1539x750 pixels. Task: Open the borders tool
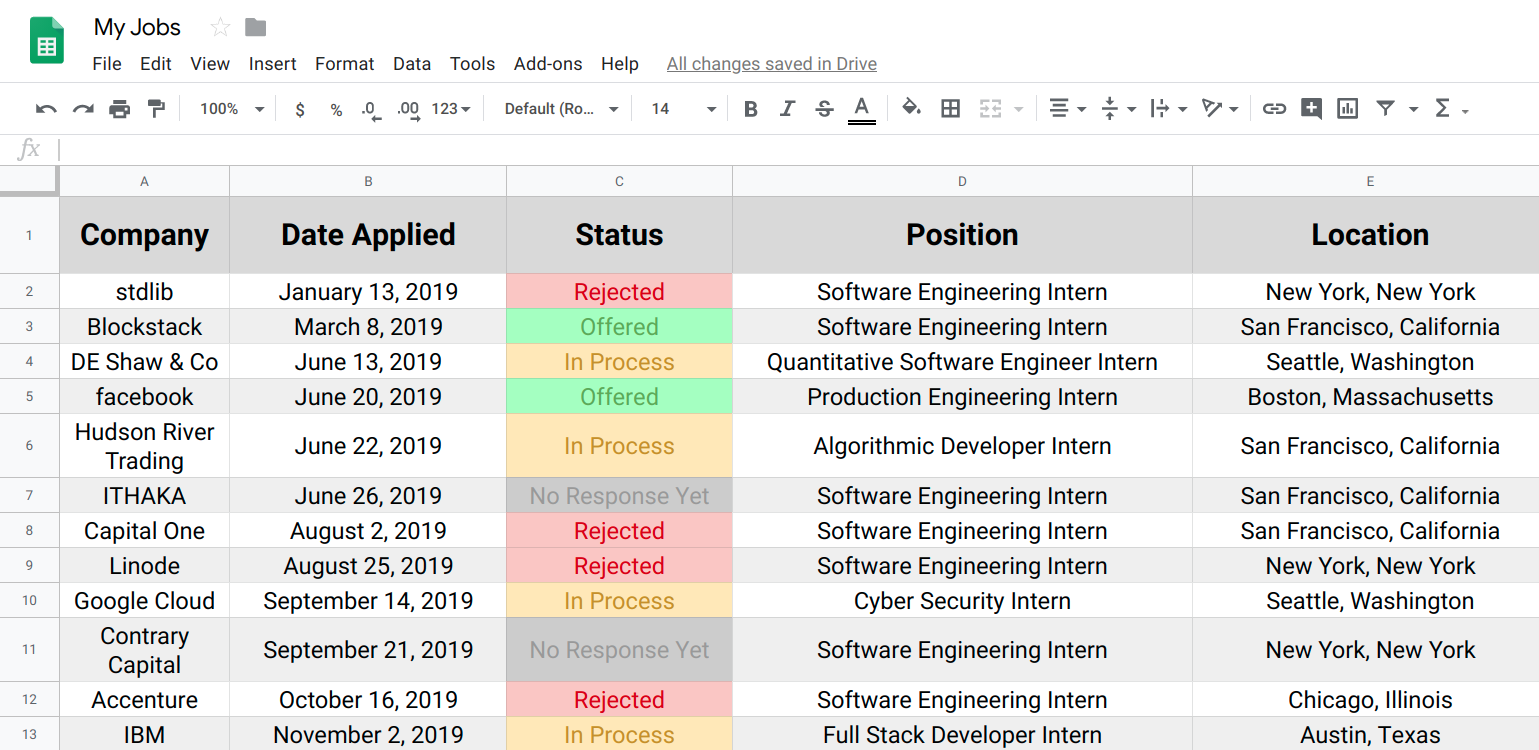950,109
